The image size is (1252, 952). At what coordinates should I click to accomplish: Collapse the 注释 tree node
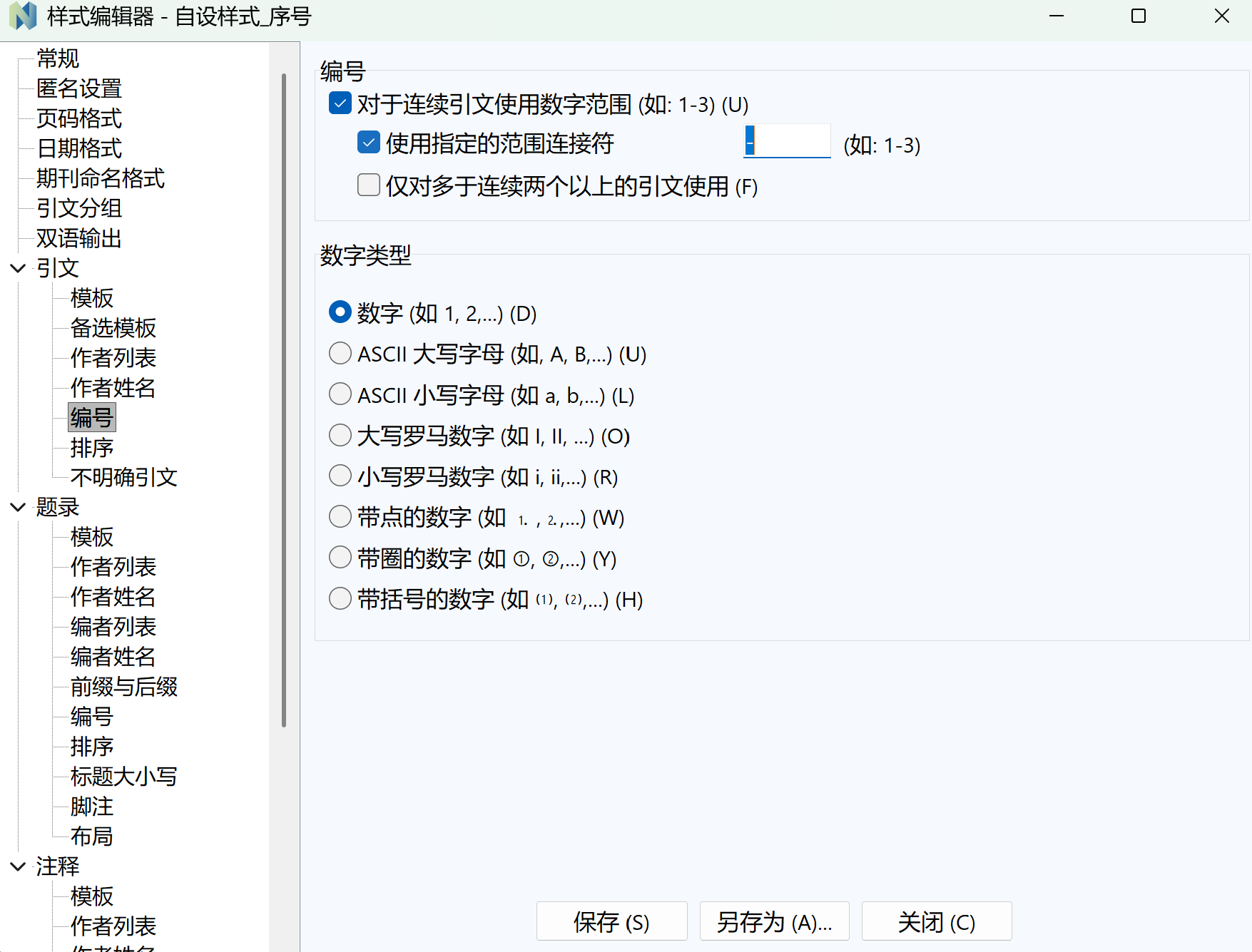point(18,866)
